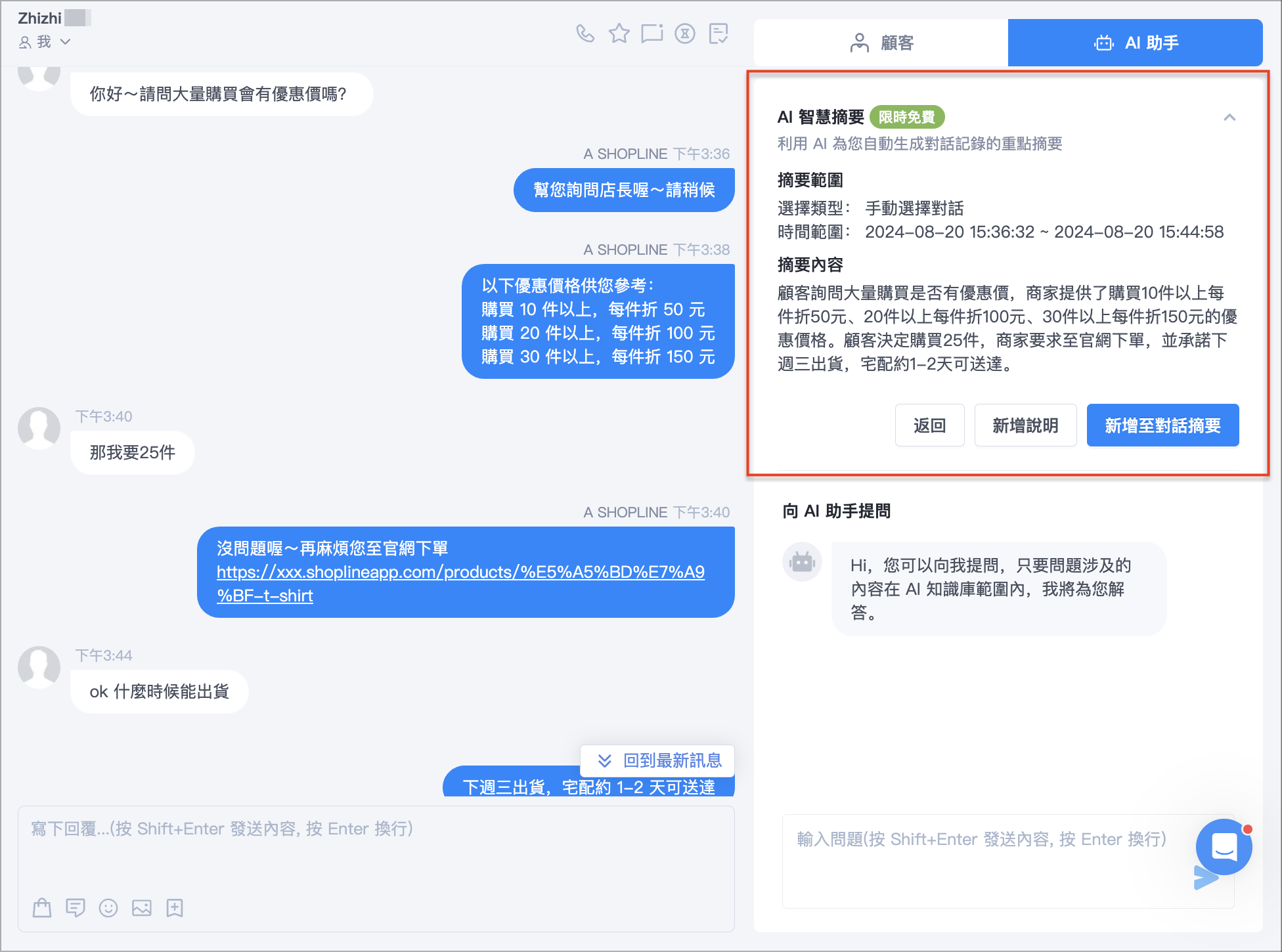The height and width of the screenshot is (952, 1282).
Task: Switch to the AI 助手 tab
Action: (1136, 43)
